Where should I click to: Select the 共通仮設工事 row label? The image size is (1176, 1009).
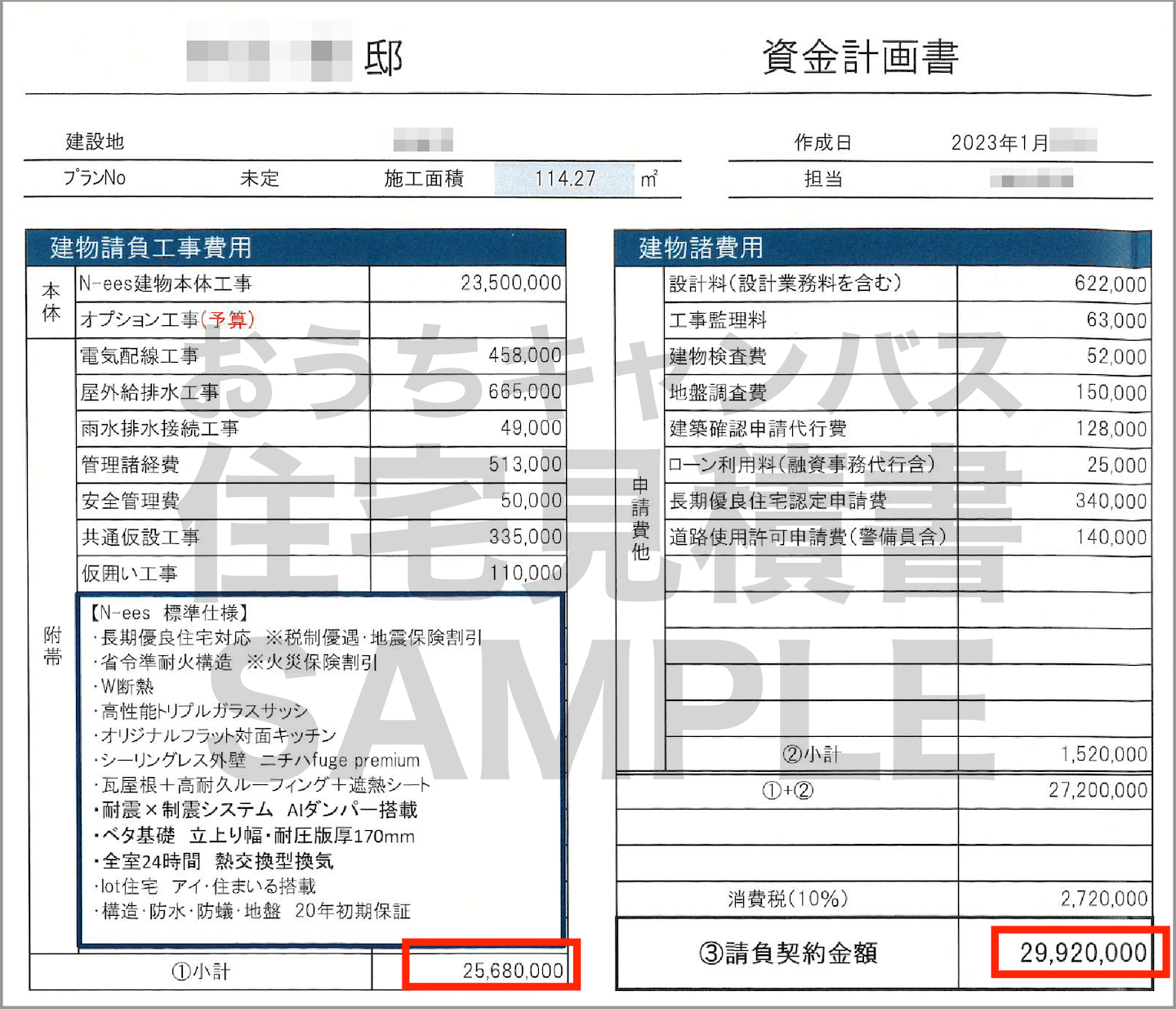(x=140, y=537)
